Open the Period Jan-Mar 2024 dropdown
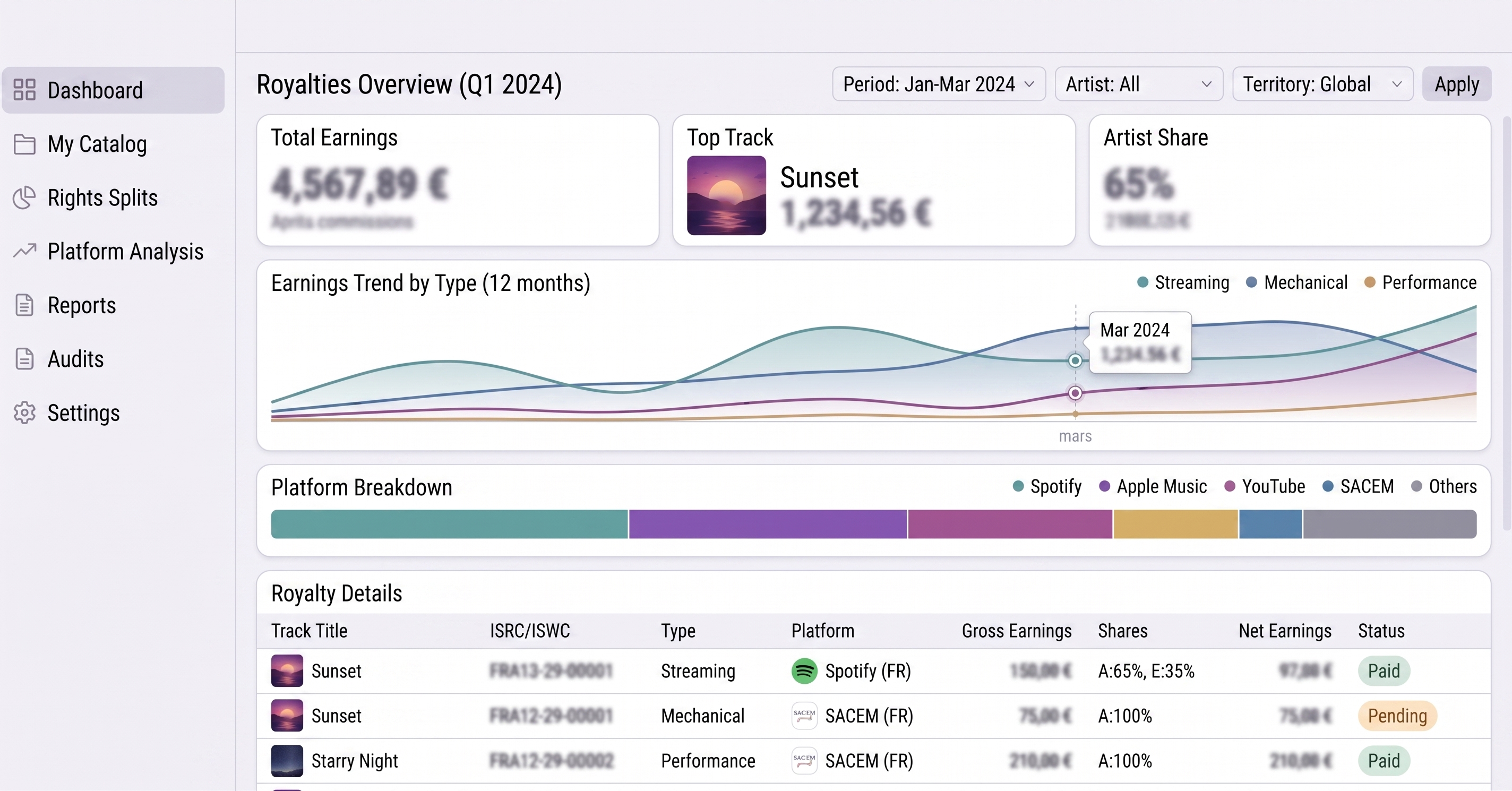 (x=939, y=84)
